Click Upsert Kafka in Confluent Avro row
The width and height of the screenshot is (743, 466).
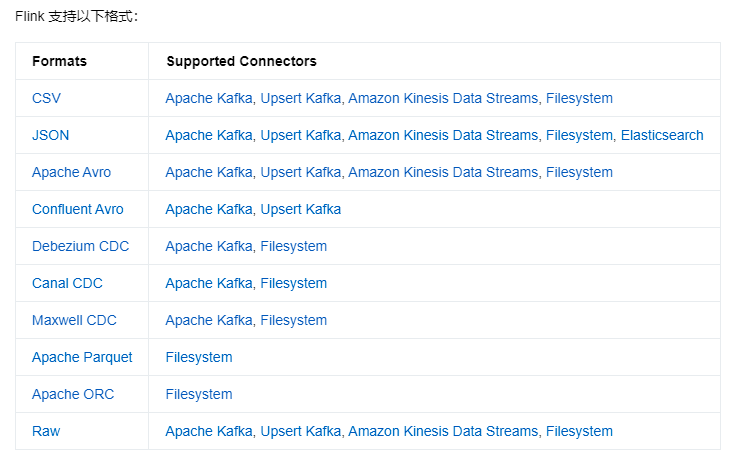301,209
